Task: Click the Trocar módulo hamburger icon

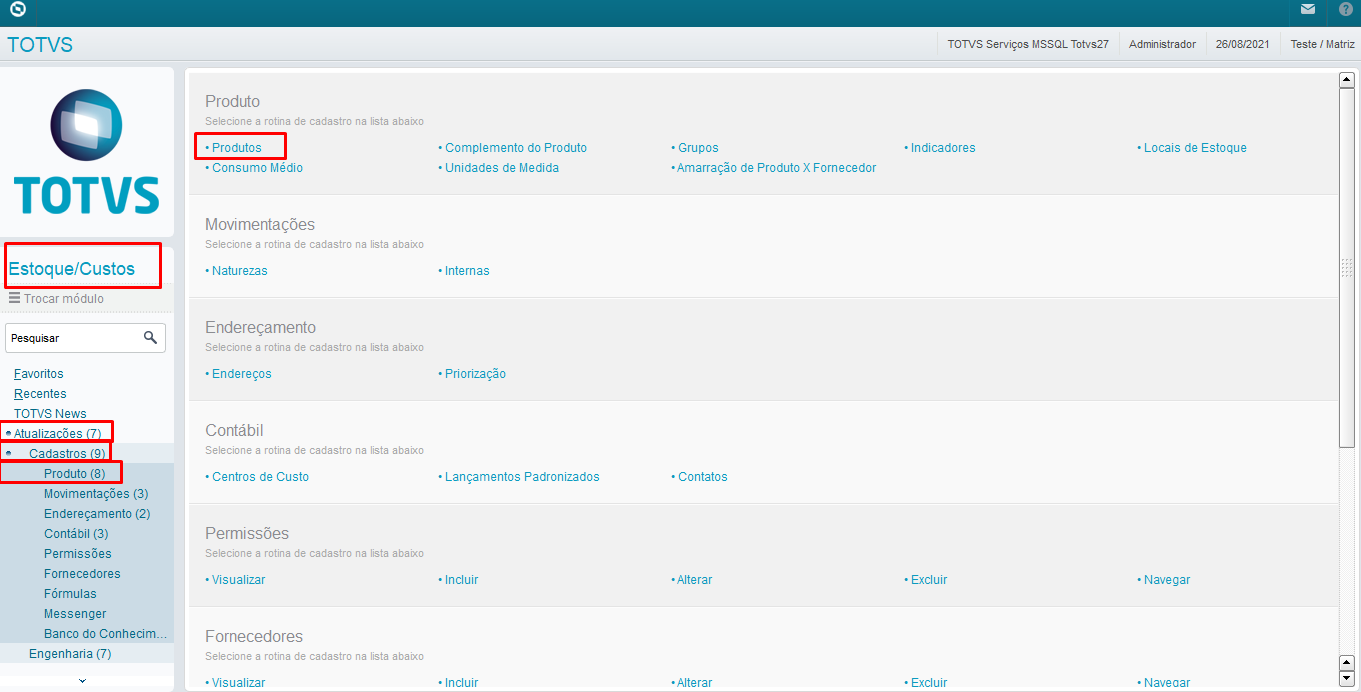Action: pos(14,298)
